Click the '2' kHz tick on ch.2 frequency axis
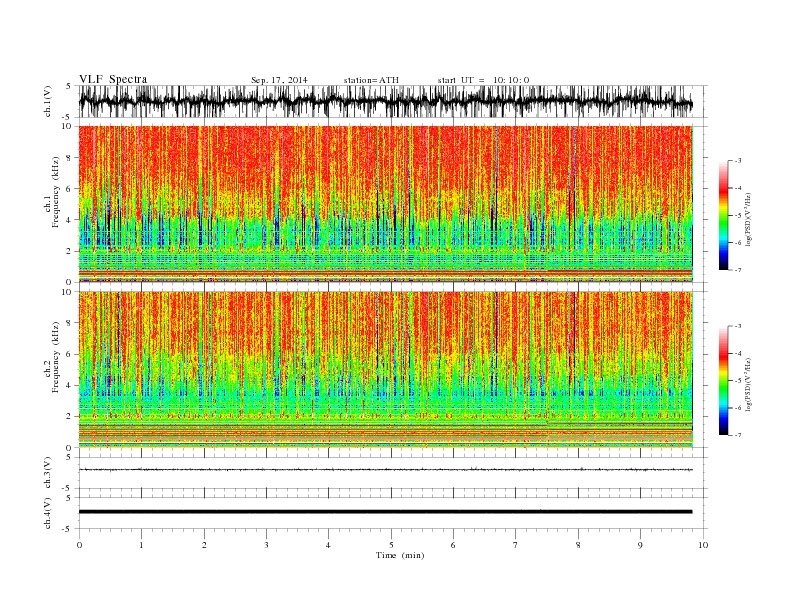Viewport: 792px width, 612px height. point(70,417)
